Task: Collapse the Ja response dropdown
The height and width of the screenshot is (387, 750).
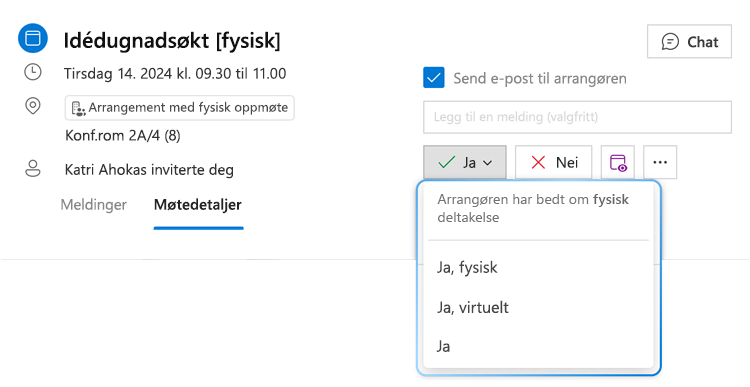Action: coord(464,163)
